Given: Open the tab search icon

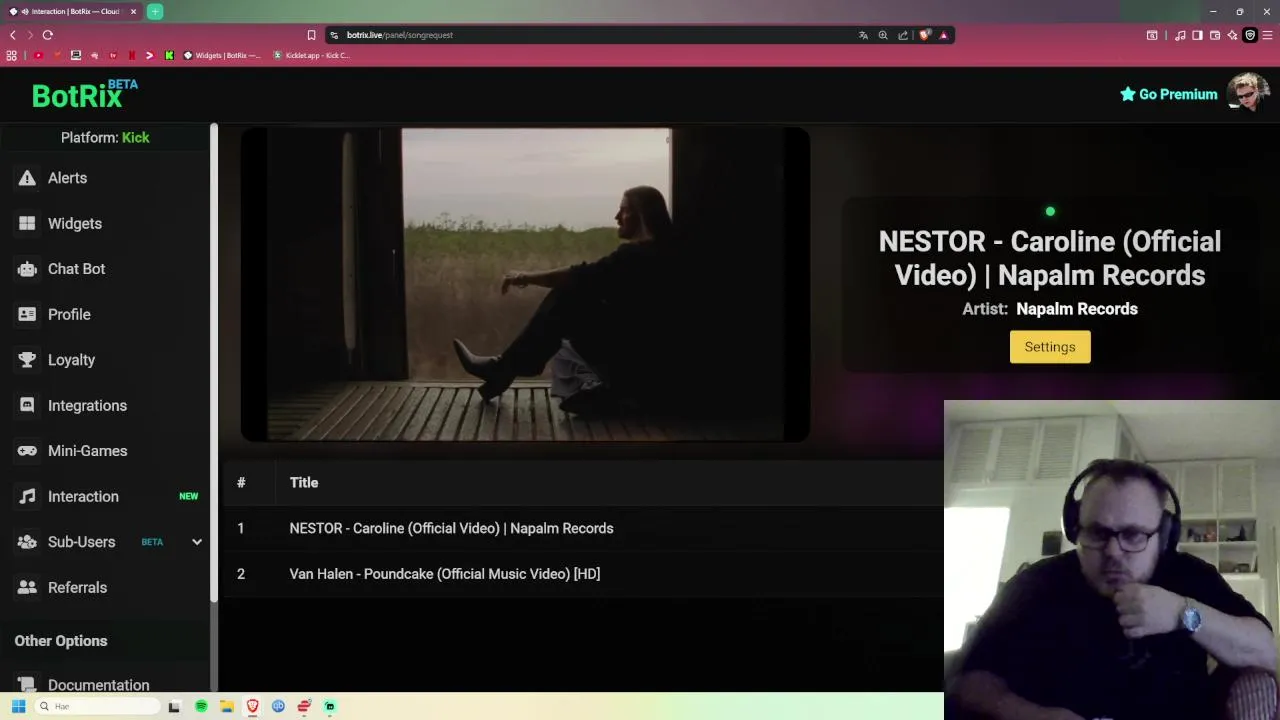Looking at the screenshot, I should point(1152,35).
